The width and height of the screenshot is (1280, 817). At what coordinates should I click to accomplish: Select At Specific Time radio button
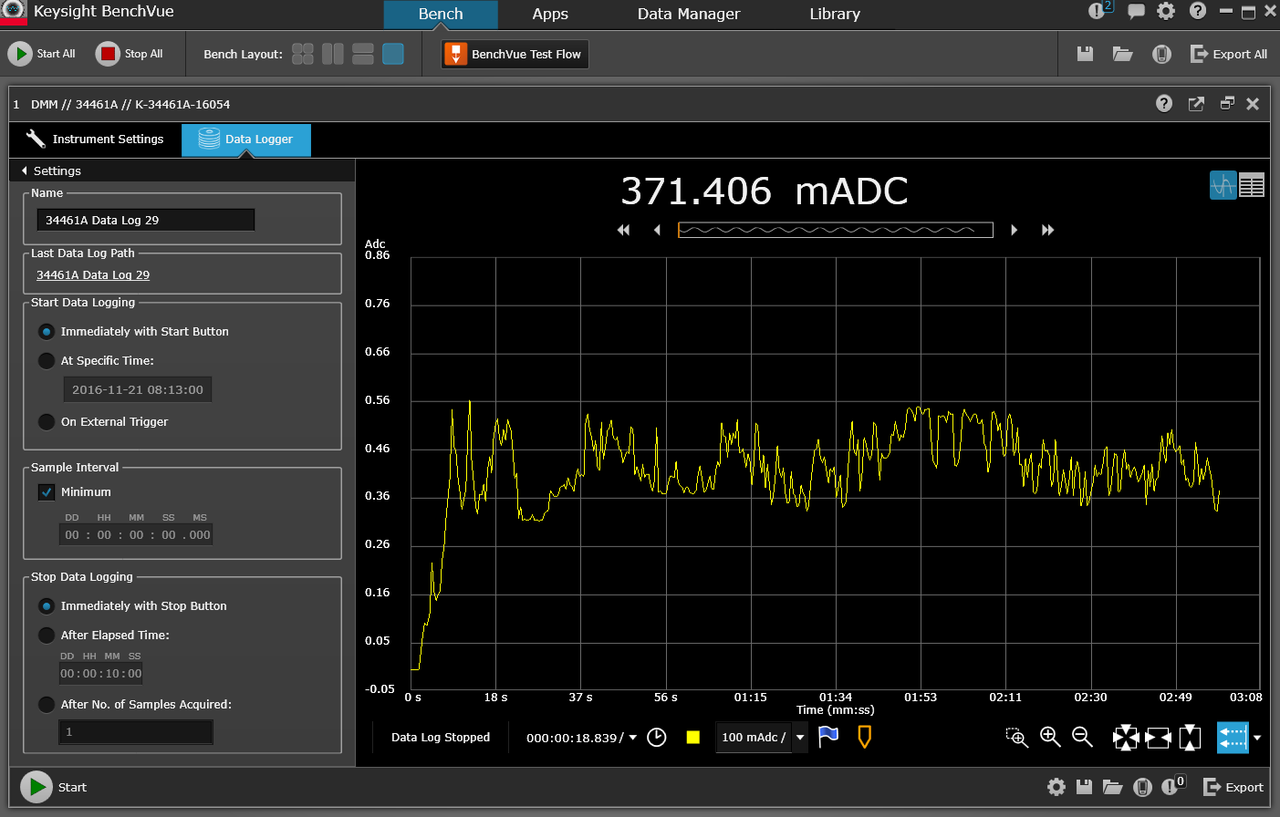point(47,360)
